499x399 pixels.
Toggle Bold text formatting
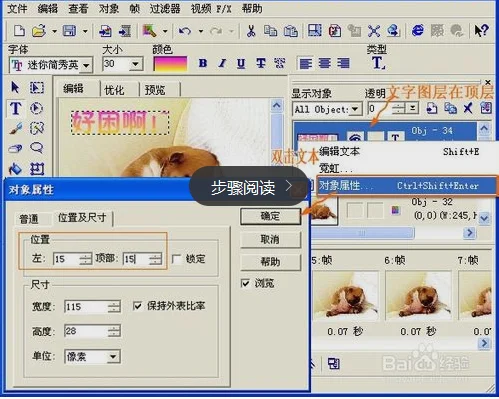[203, 63]
